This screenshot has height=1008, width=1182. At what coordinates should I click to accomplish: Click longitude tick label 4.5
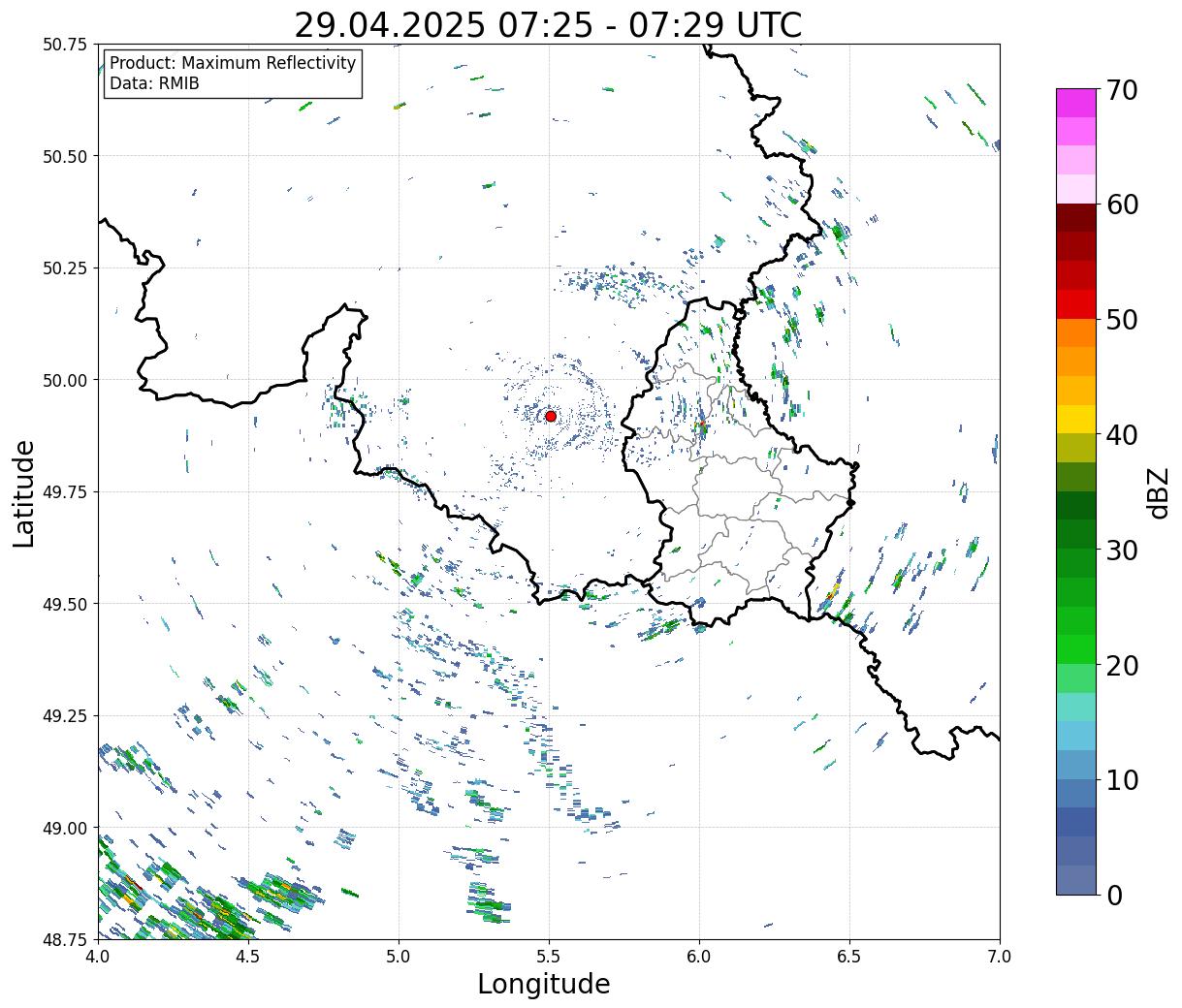(248, 957)
